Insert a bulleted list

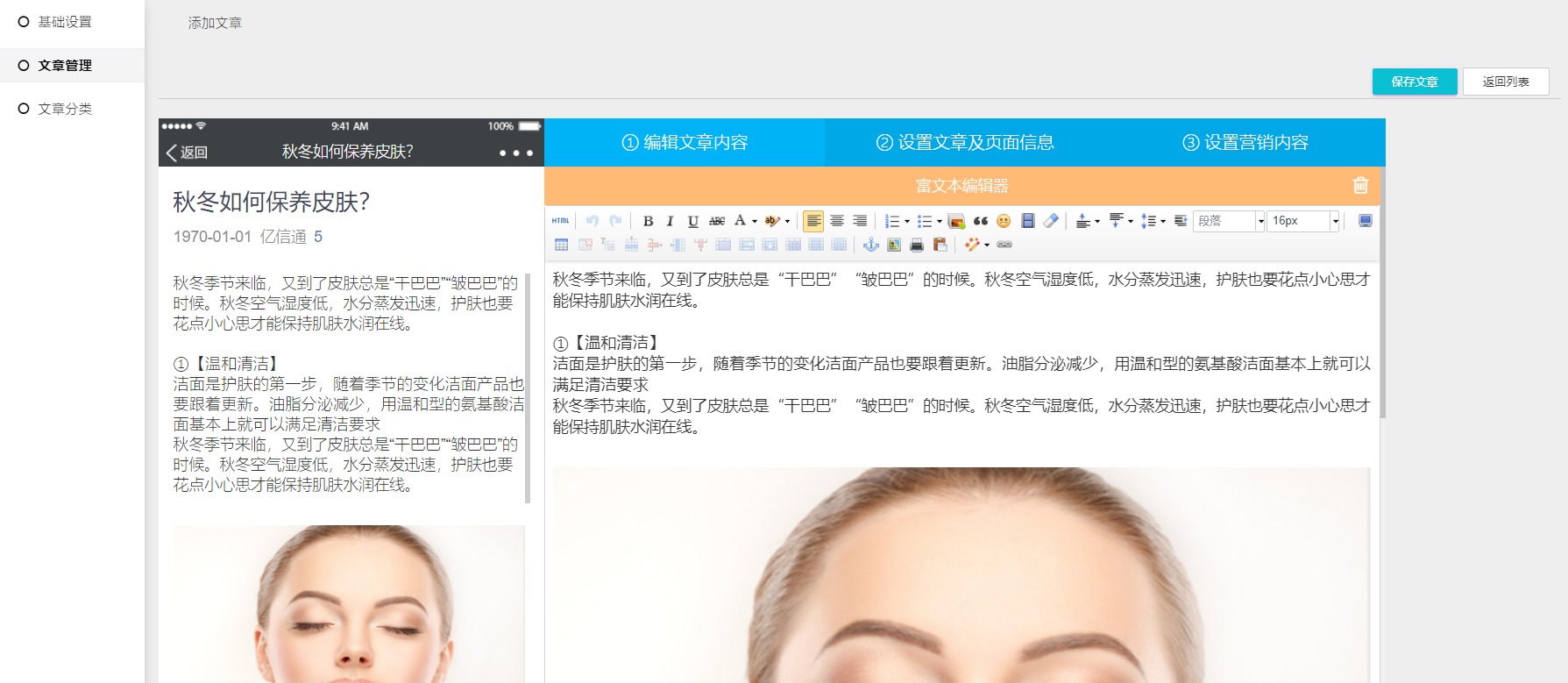(925, 221)
